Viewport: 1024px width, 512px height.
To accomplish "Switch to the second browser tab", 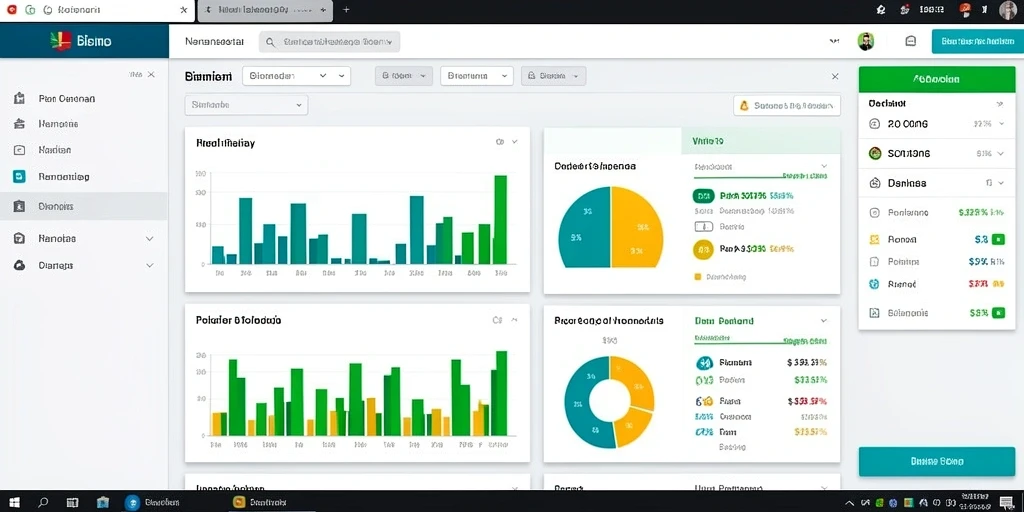I will (264, 10).
